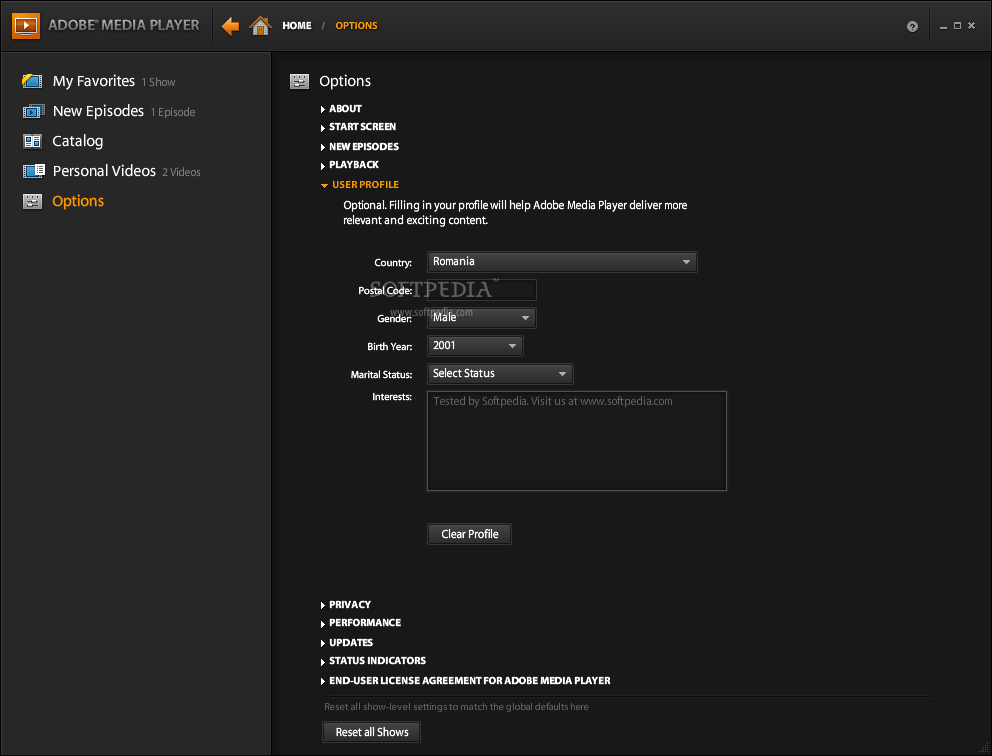Open the Birth Year dropdown showing 2001
Viewport: 992px width, 756px height.
475,346
